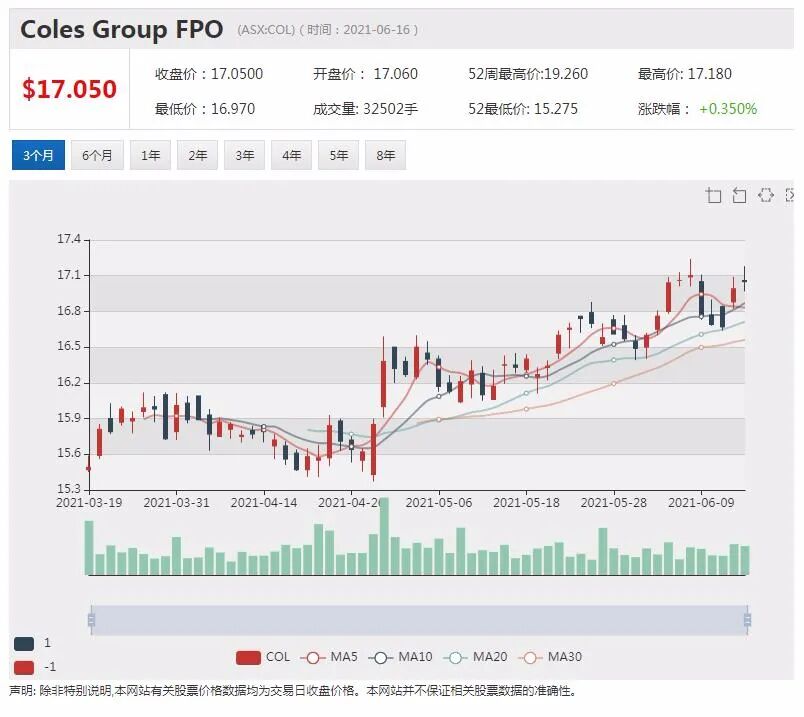
Task: Click the last candlestick on the chart
Action: click(x=745, y=280)
